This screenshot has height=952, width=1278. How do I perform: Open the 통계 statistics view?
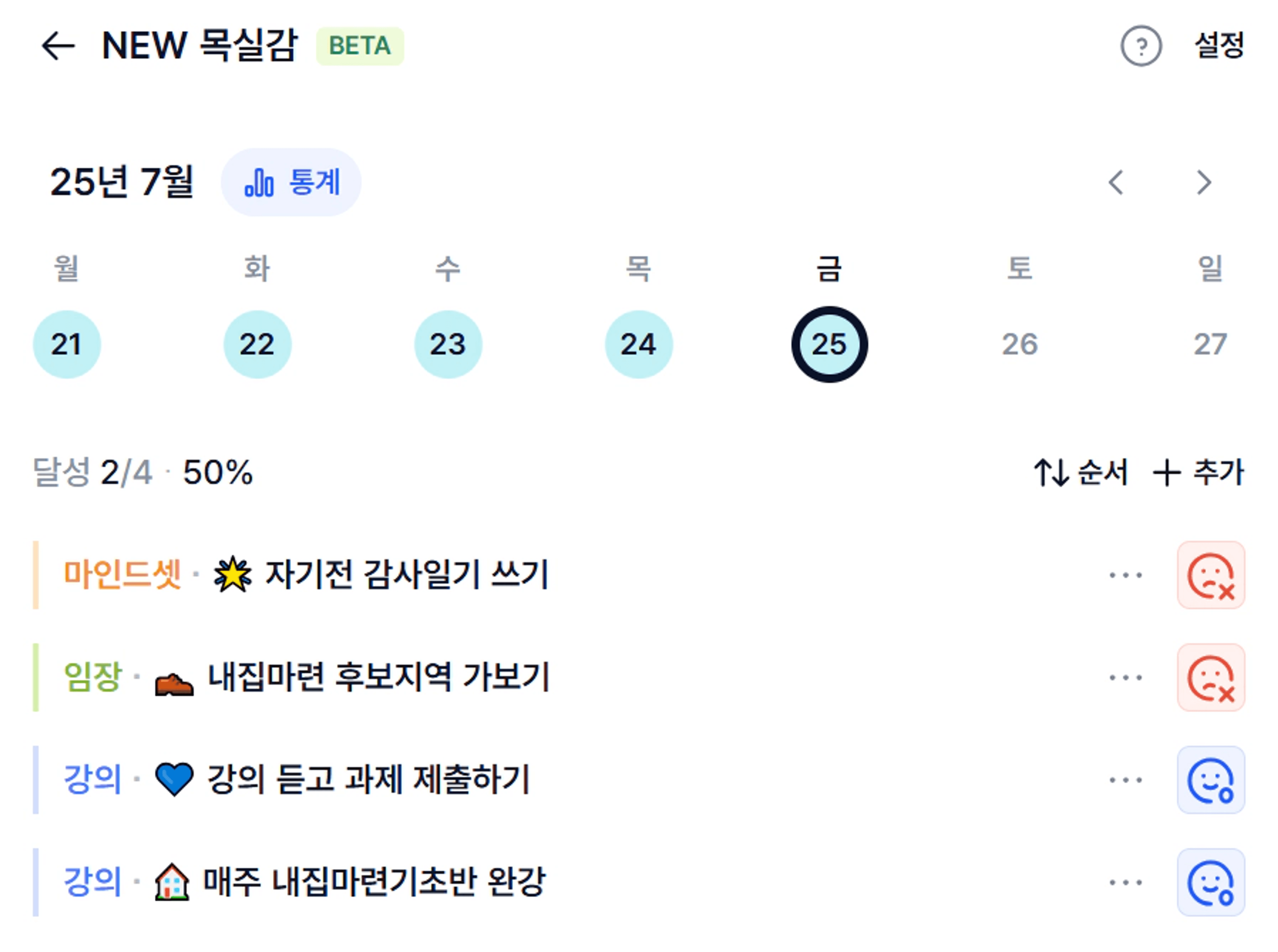pos(291,182)
